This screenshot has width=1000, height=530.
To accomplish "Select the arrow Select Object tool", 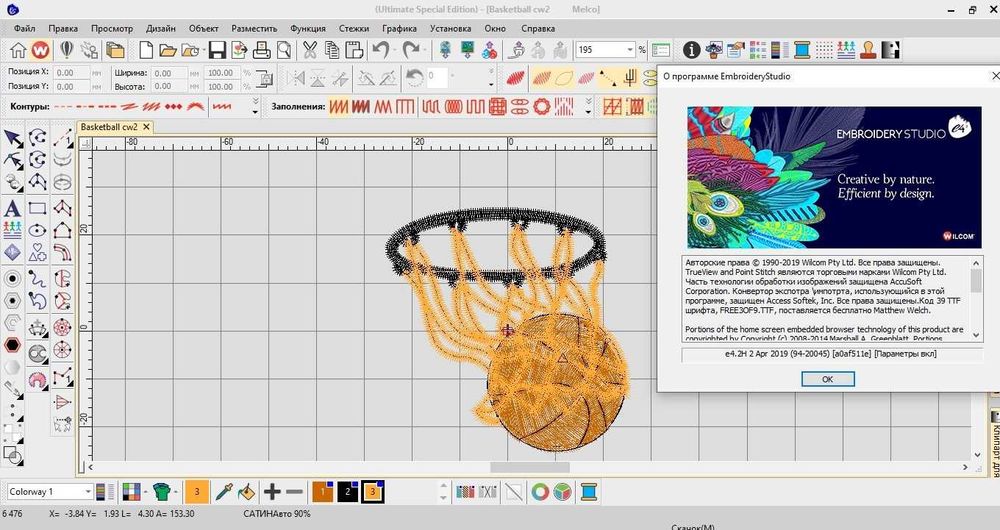I will coord(13,138).
